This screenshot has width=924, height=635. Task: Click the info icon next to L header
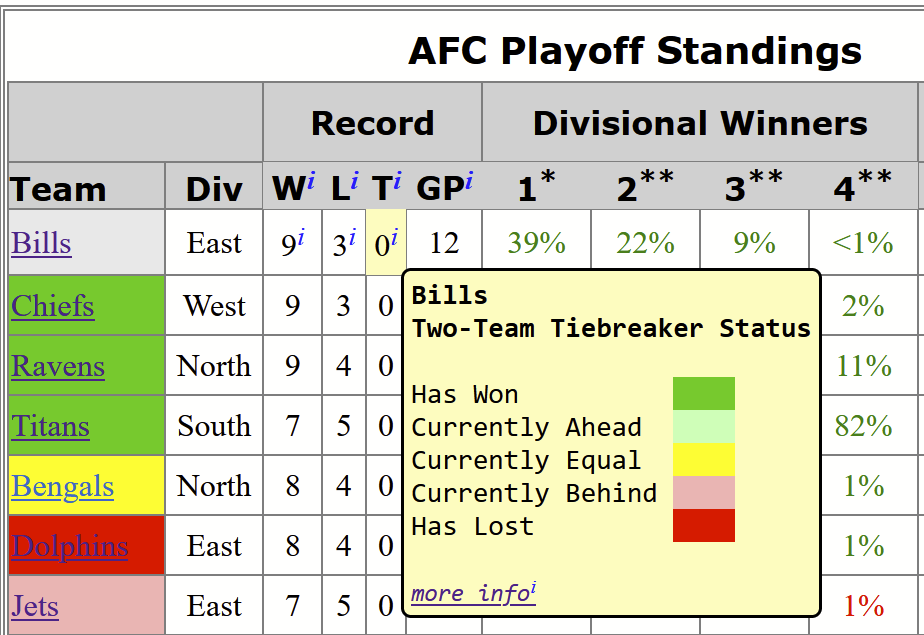coord(354,179)
